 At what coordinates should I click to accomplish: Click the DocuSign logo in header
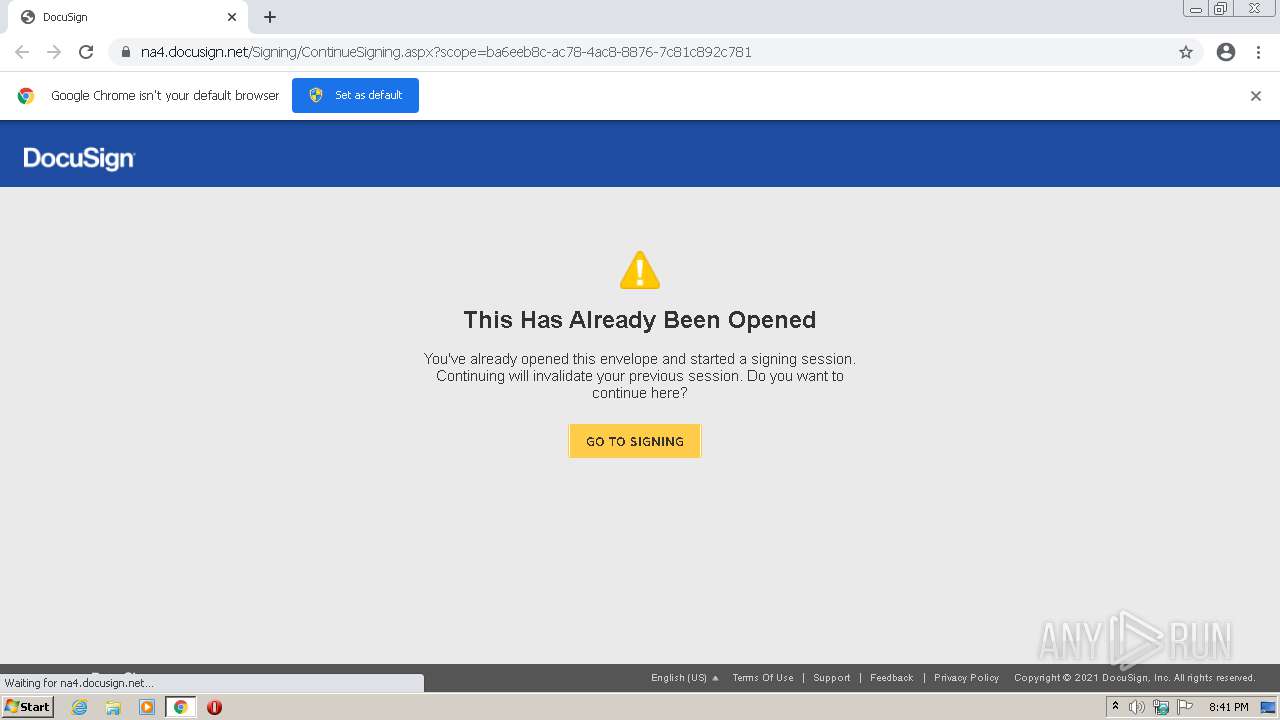coord(79,158)
